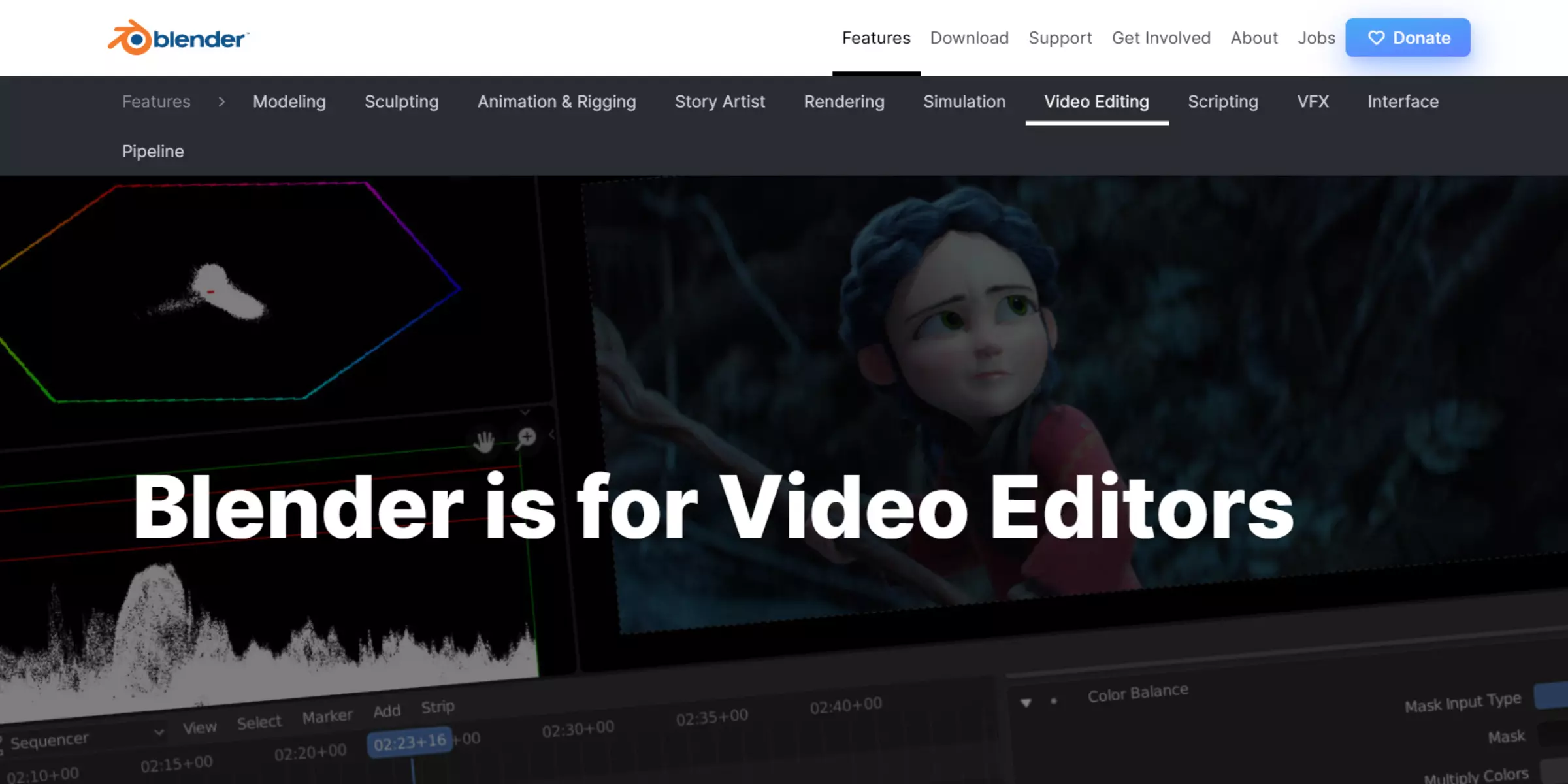Switch to the Sculpting tab

point(402,101)
